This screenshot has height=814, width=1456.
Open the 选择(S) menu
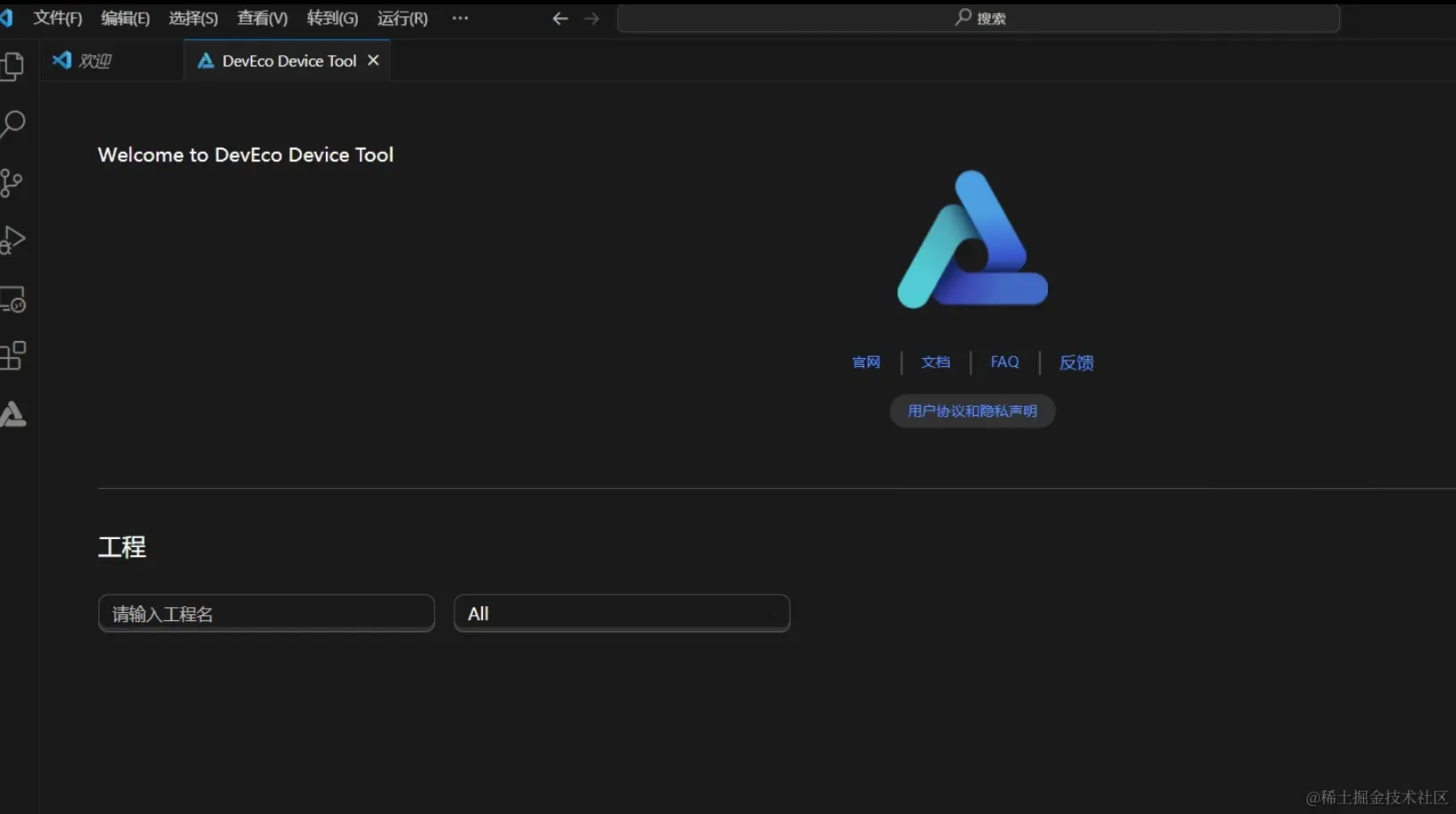(x=194, y=19)
